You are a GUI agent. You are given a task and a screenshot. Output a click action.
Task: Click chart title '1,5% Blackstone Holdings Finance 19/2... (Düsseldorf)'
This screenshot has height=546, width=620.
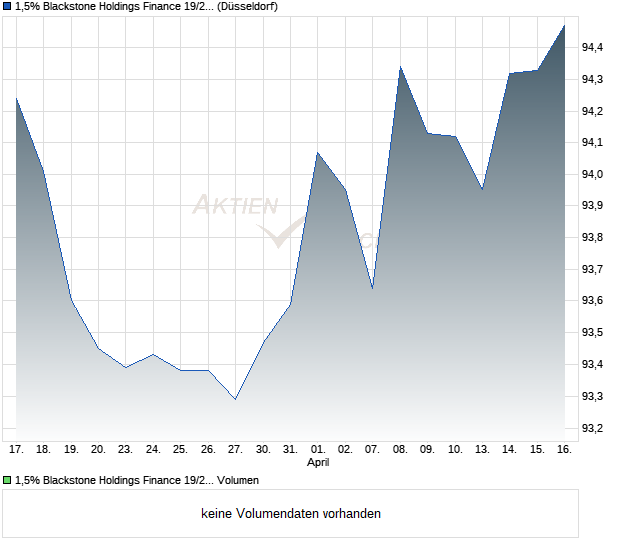pos(146,6)
